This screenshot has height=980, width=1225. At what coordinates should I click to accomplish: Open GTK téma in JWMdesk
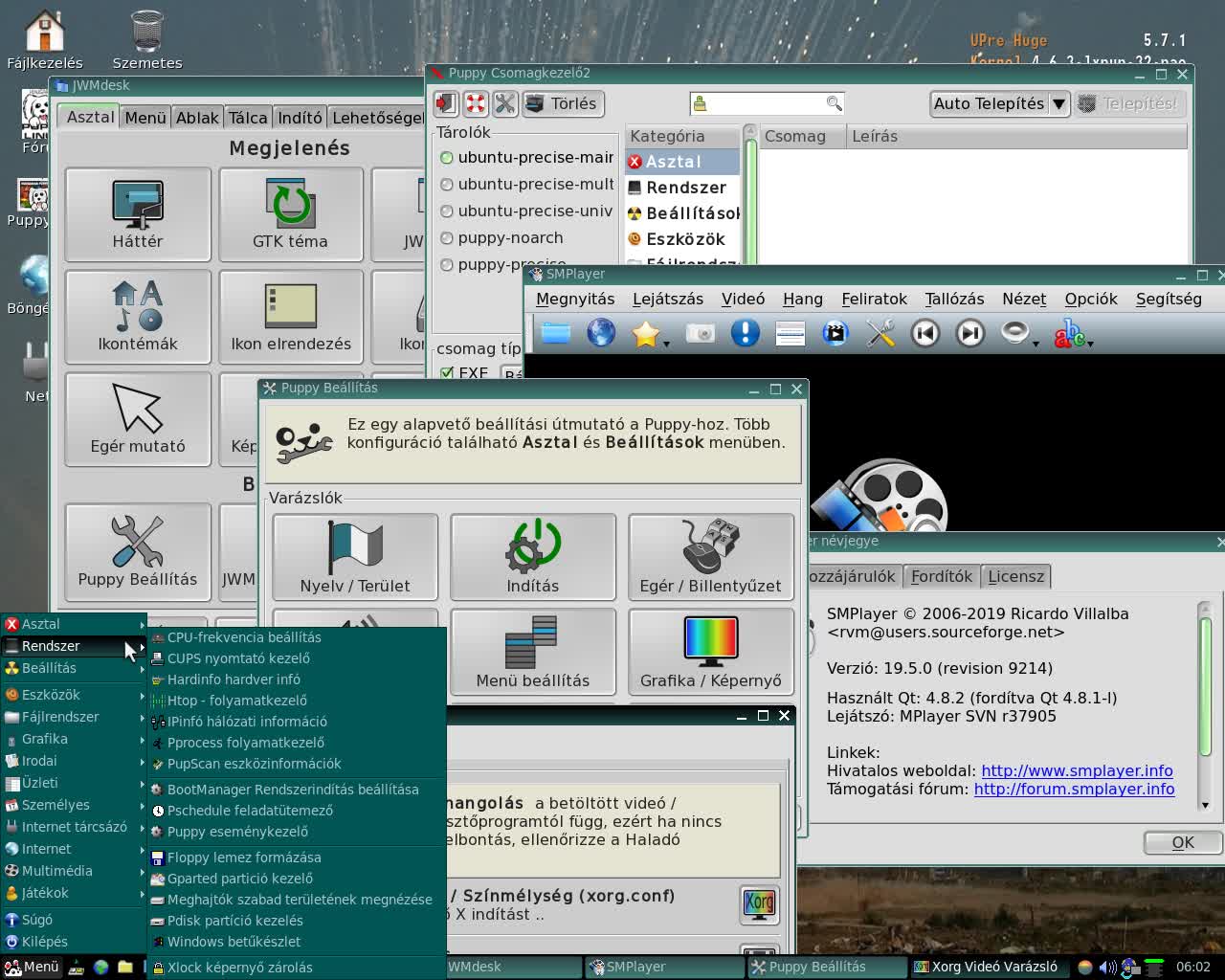[291, 214]
